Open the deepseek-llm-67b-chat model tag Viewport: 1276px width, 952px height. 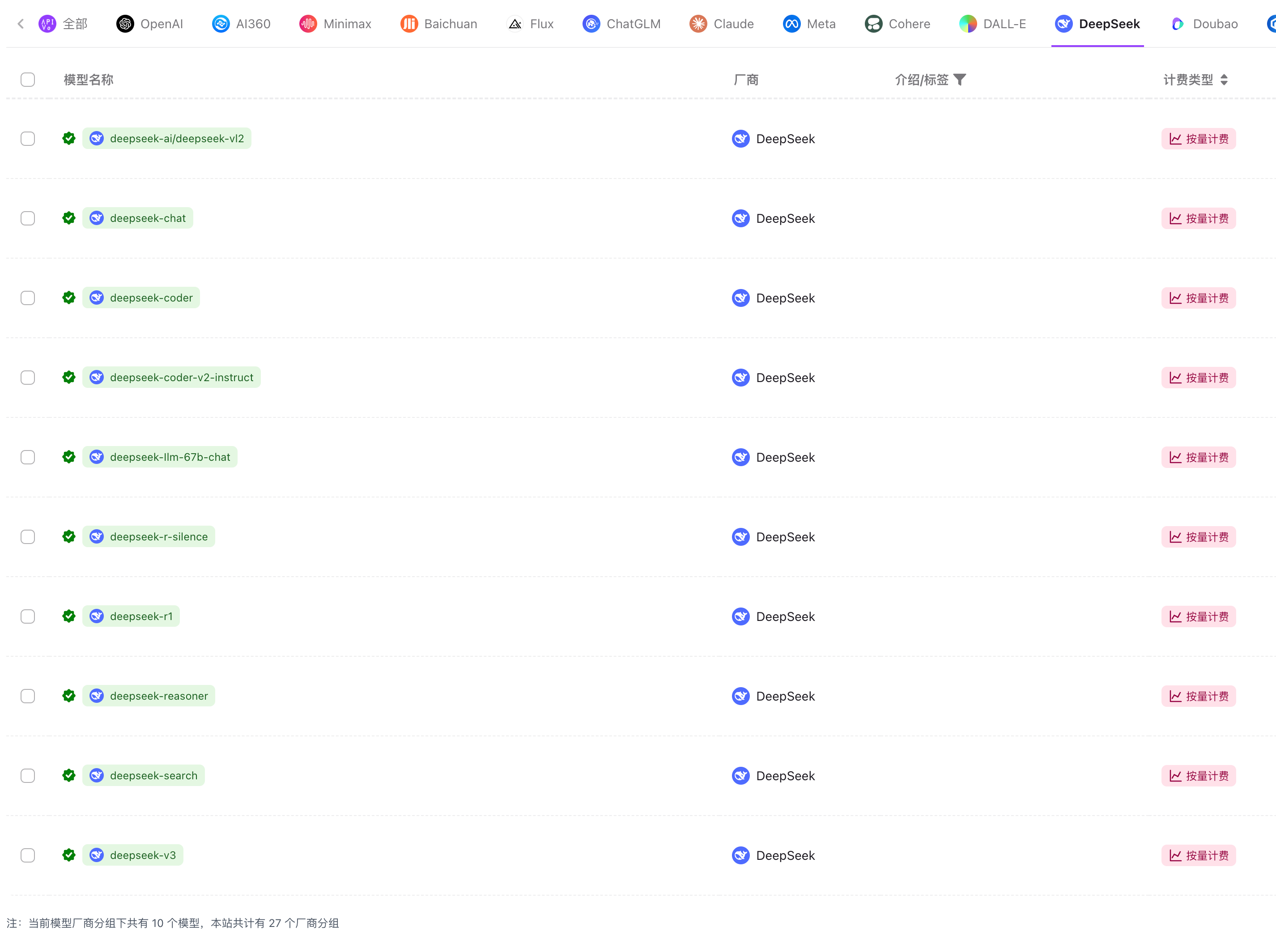coord(160,457)
